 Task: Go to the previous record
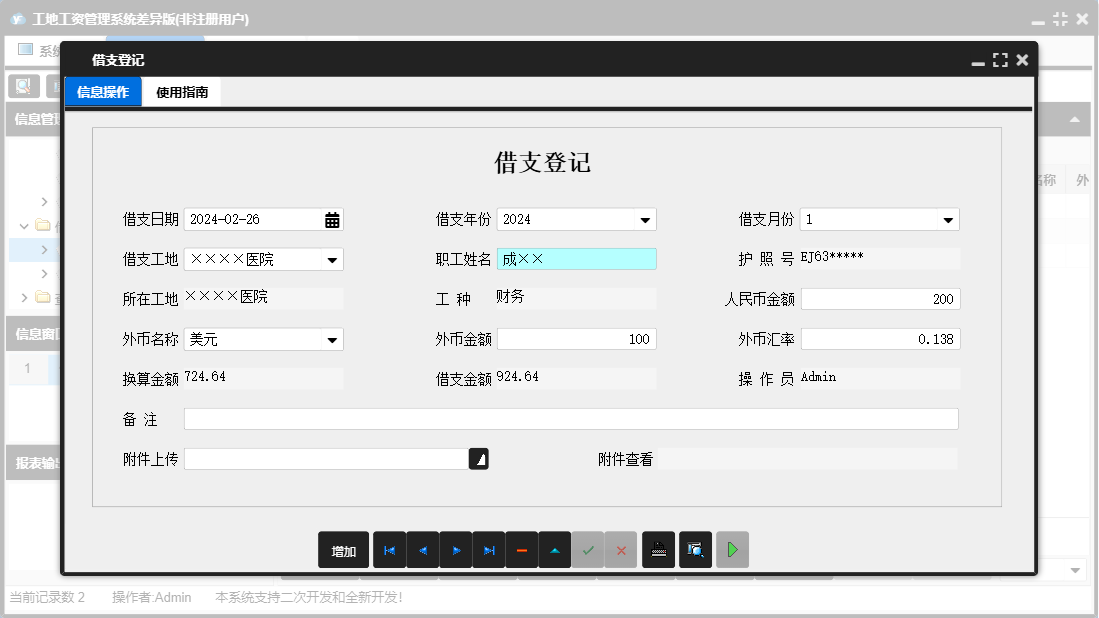(x=423, y=549)
